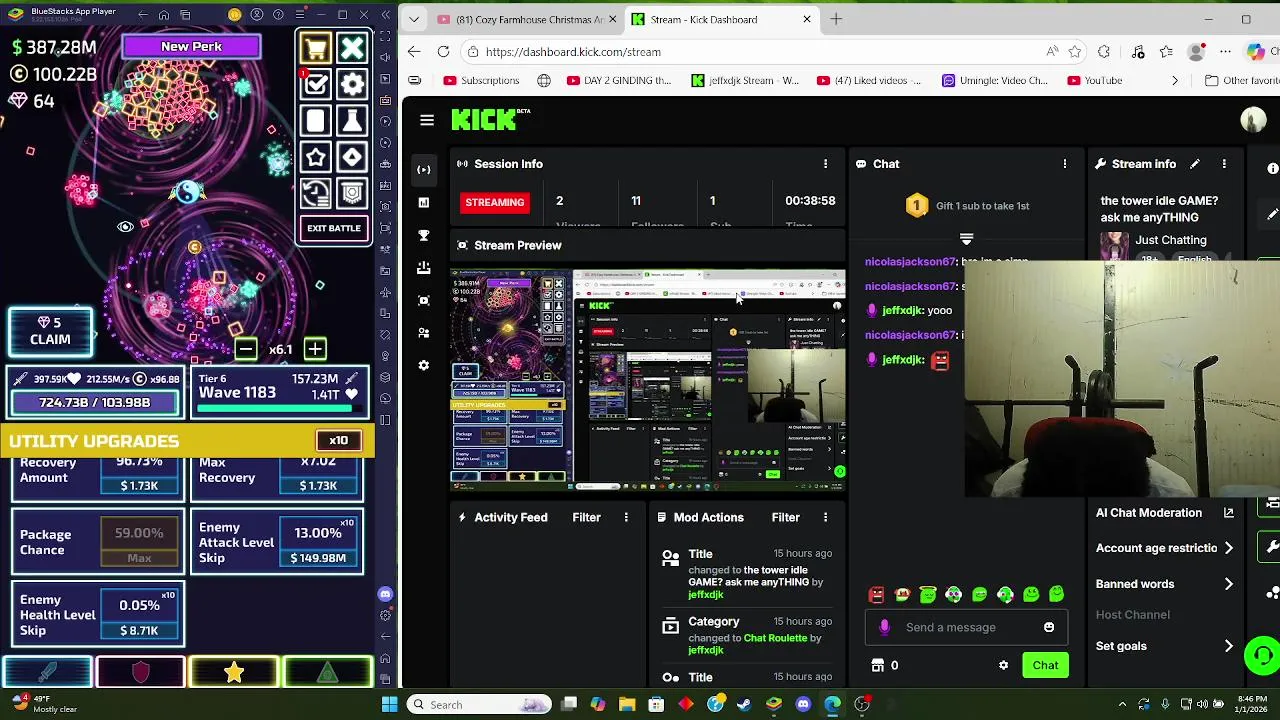Open the diamond modules icon in game menu
1280x720 pixels.
click(x=352, y=157)
